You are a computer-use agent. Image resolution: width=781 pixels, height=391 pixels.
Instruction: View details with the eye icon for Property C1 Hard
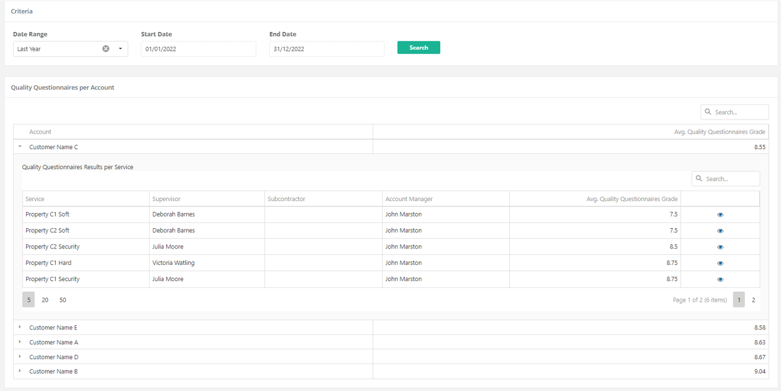720,263
